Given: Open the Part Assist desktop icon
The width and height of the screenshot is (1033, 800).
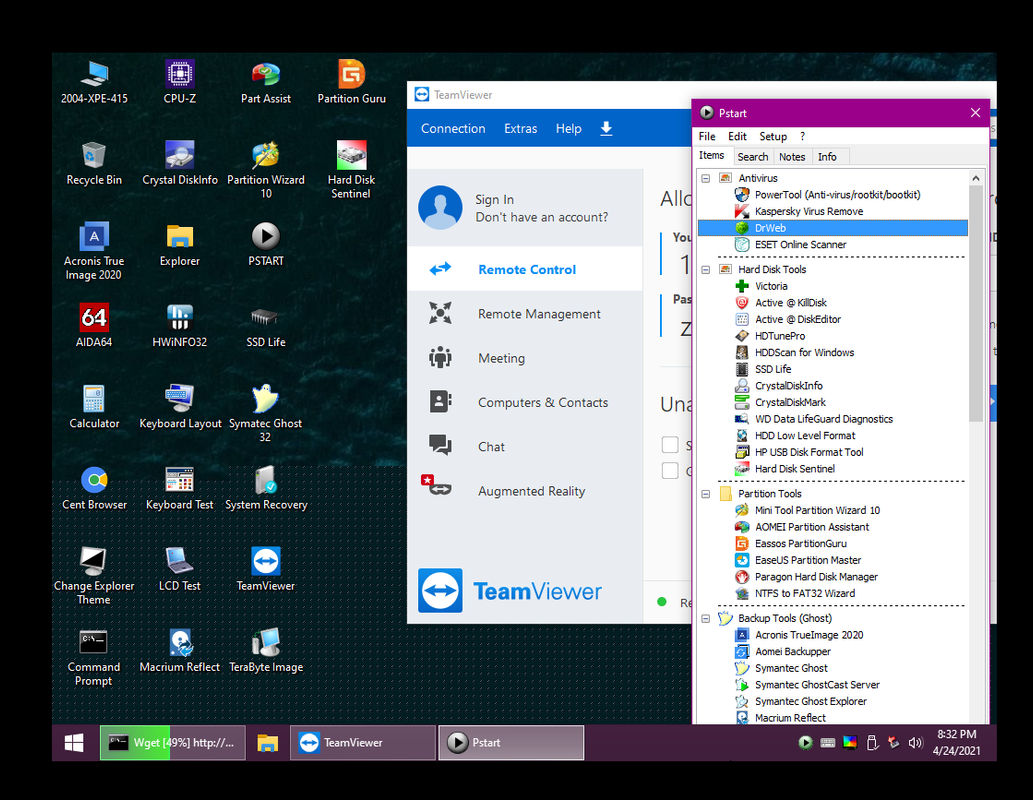Looking at the screenshot, I should [x=265, y=82].
